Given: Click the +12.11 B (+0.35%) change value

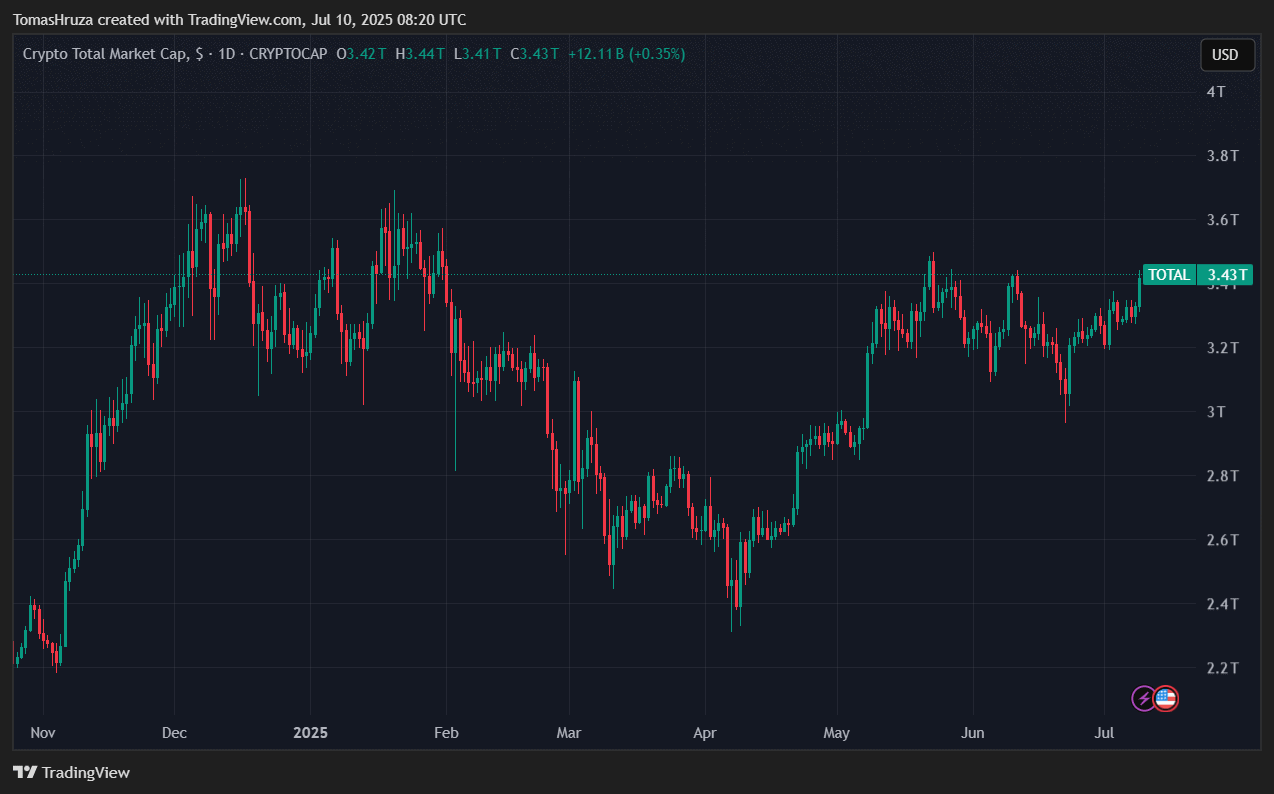Looking at the screenshot, I should [x=626, y=54].
